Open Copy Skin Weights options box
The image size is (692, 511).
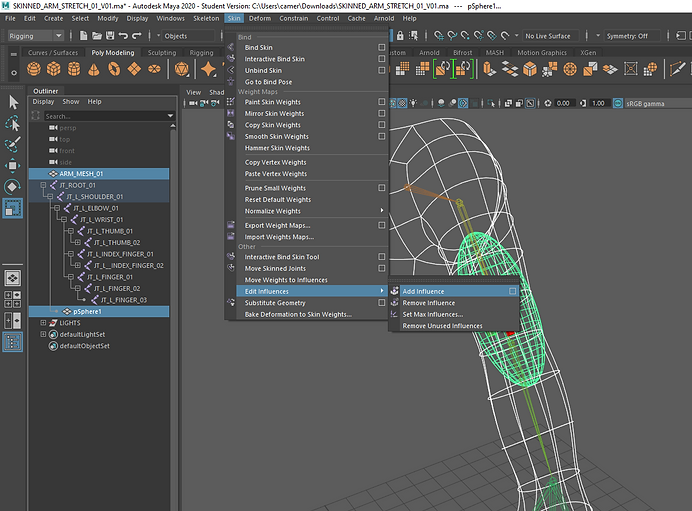(x=381, y=125)
